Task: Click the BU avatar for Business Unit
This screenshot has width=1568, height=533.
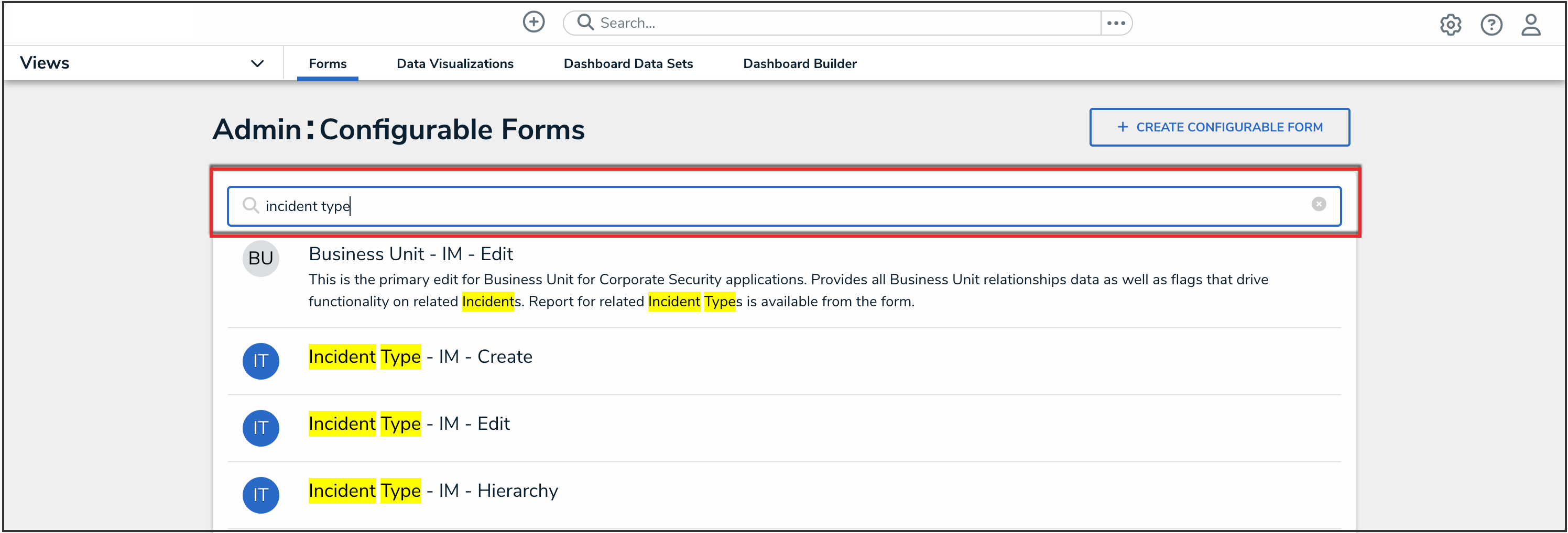Action: point(260,259)
